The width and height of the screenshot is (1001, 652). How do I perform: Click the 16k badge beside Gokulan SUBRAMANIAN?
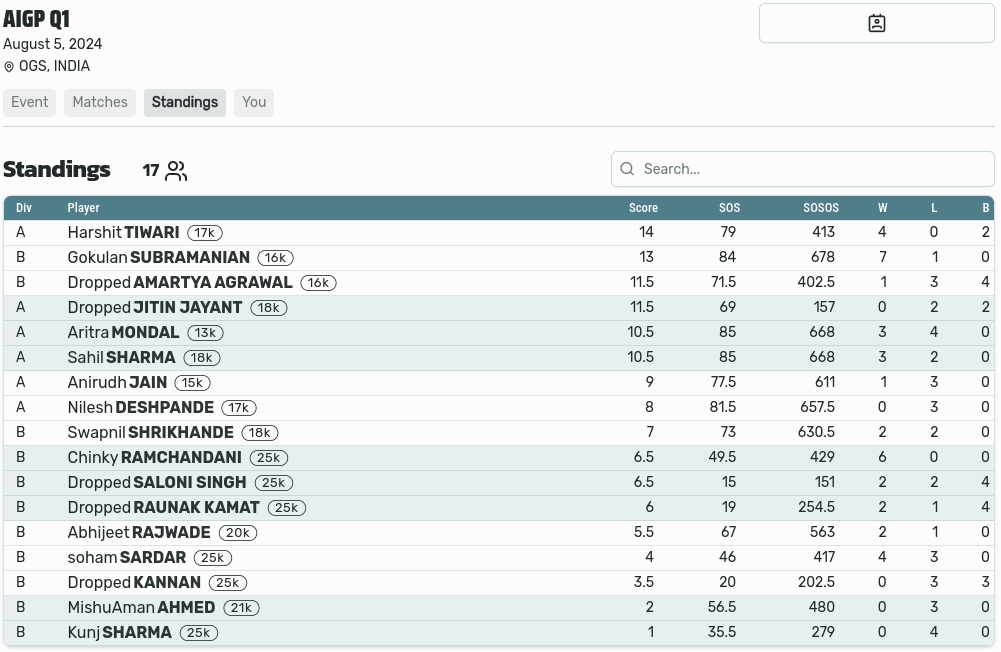pos(275,257)
